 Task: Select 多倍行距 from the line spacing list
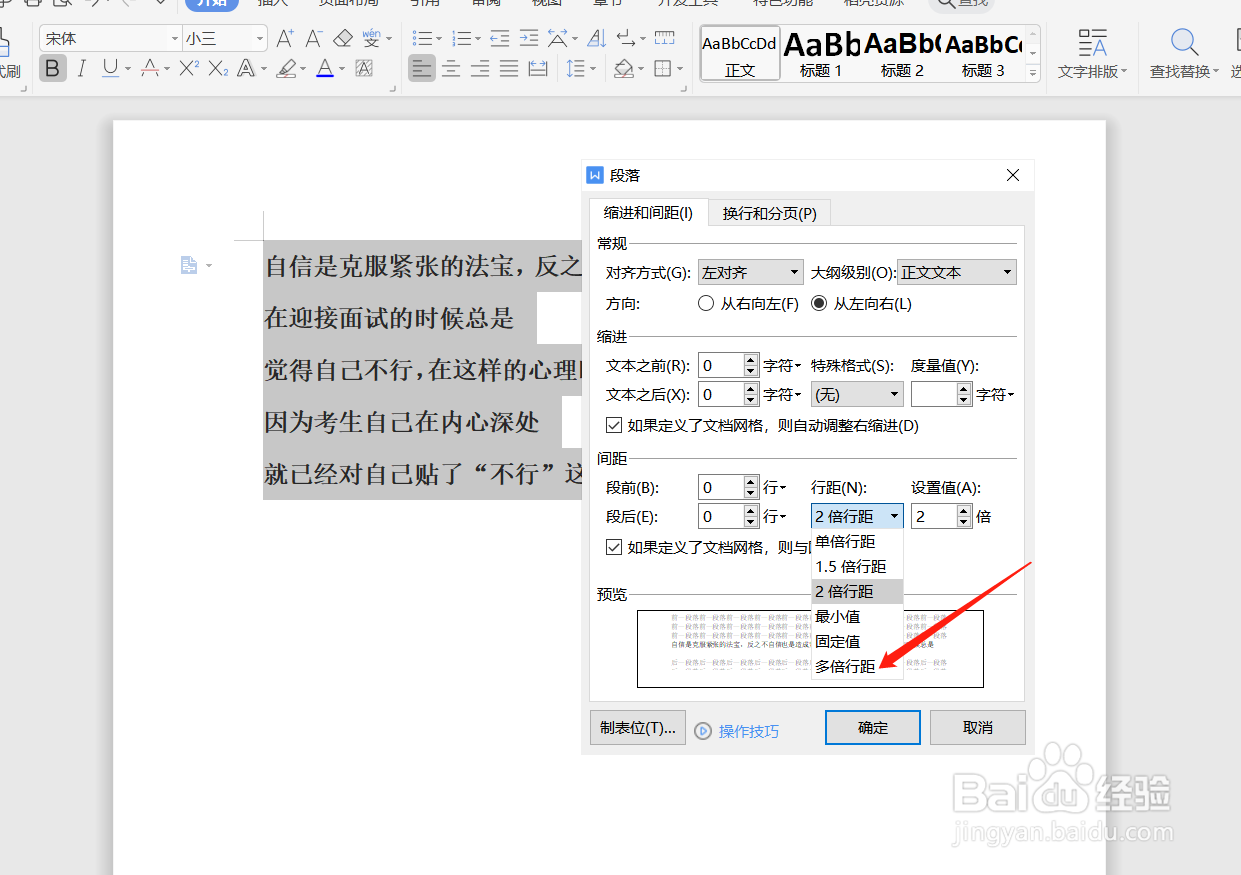843,665
